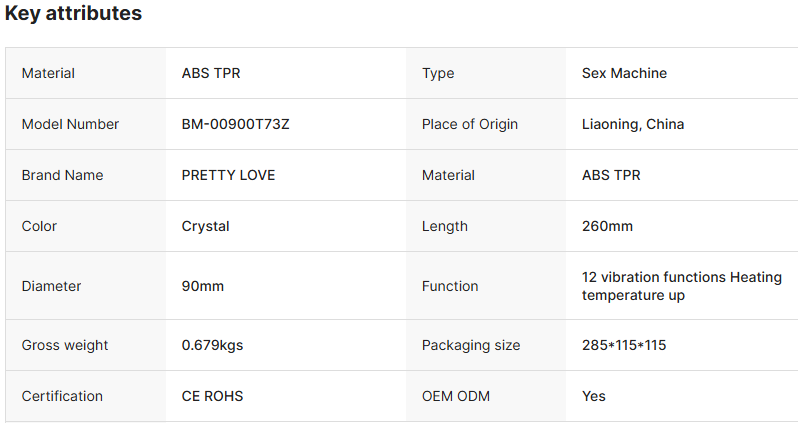The height and width of the screenshot is (423, 798).
Task: Click the Yes value for OEM ODM
Action: pyautogui.click(x=593, y=396)
